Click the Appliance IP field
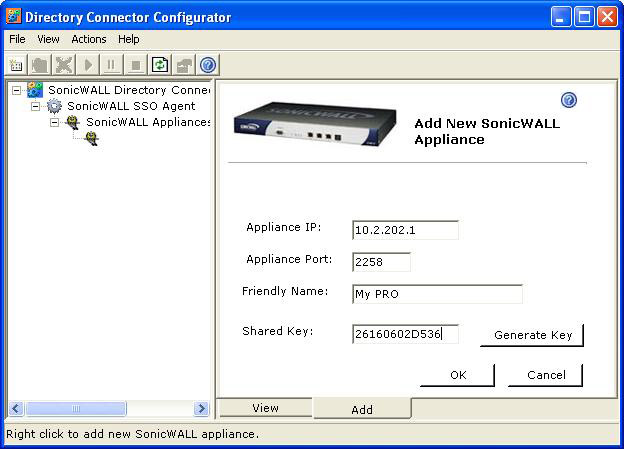The width and height of the screenshot is (624, 449). tap(405, 230)
